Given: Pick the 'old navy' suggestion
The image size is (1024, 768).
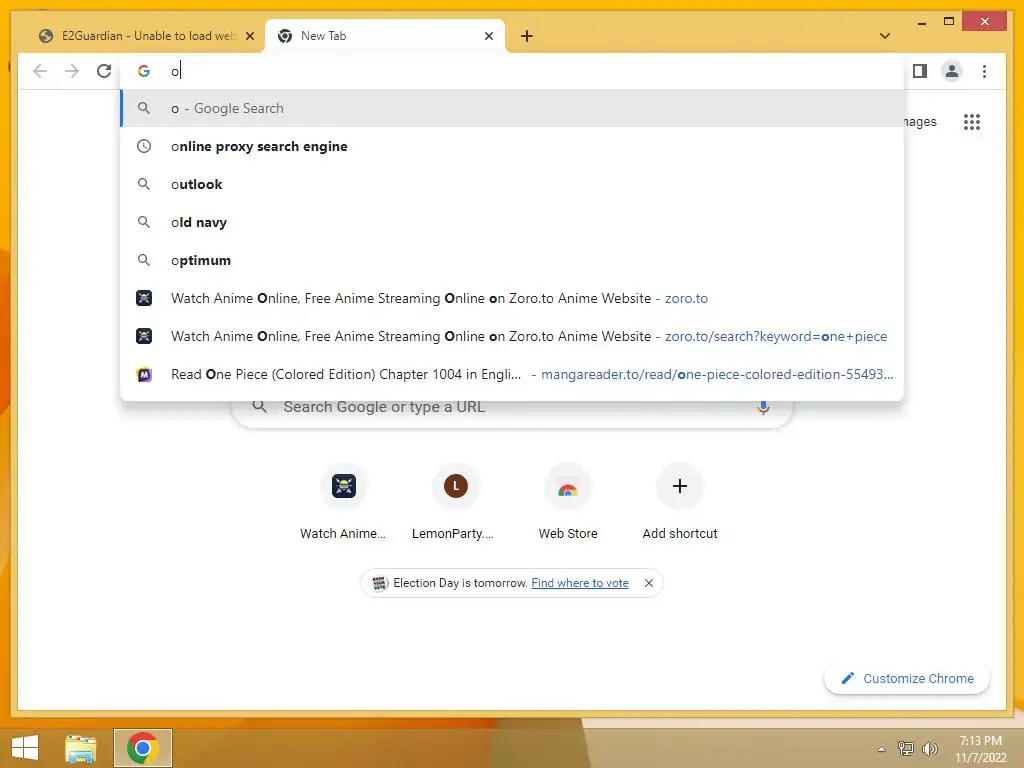Looking at the screenshot, I should click(512, 222).
